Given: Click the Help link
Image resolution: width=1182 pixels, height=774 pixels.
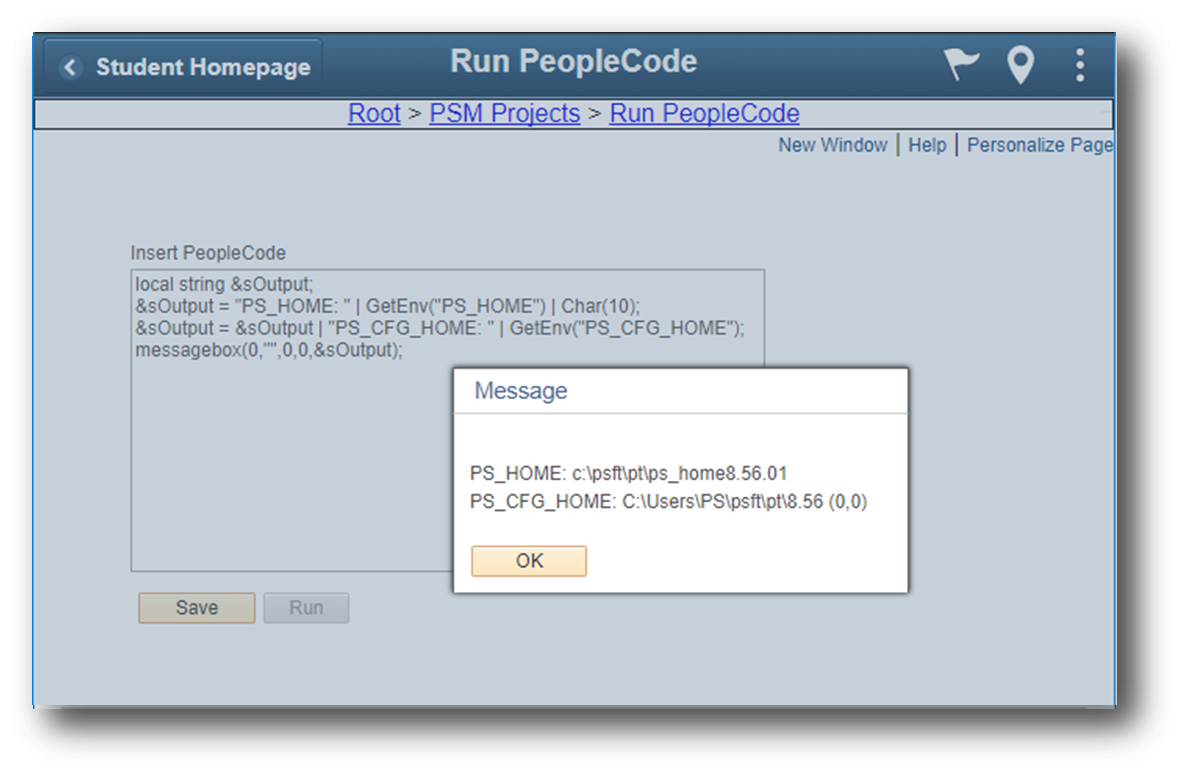Looking at the screenshot, I should pyautogui.click(x=926, y=145).
